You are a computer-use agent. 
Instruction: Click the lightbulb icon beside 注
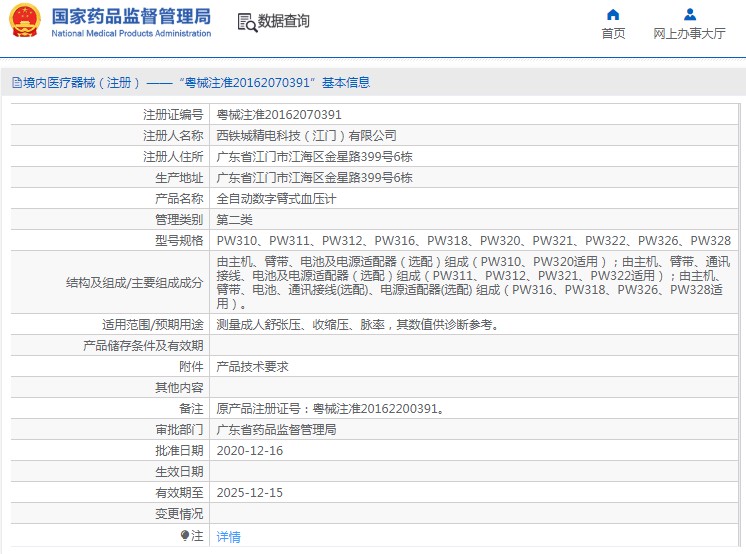click(x=185, y=535)
